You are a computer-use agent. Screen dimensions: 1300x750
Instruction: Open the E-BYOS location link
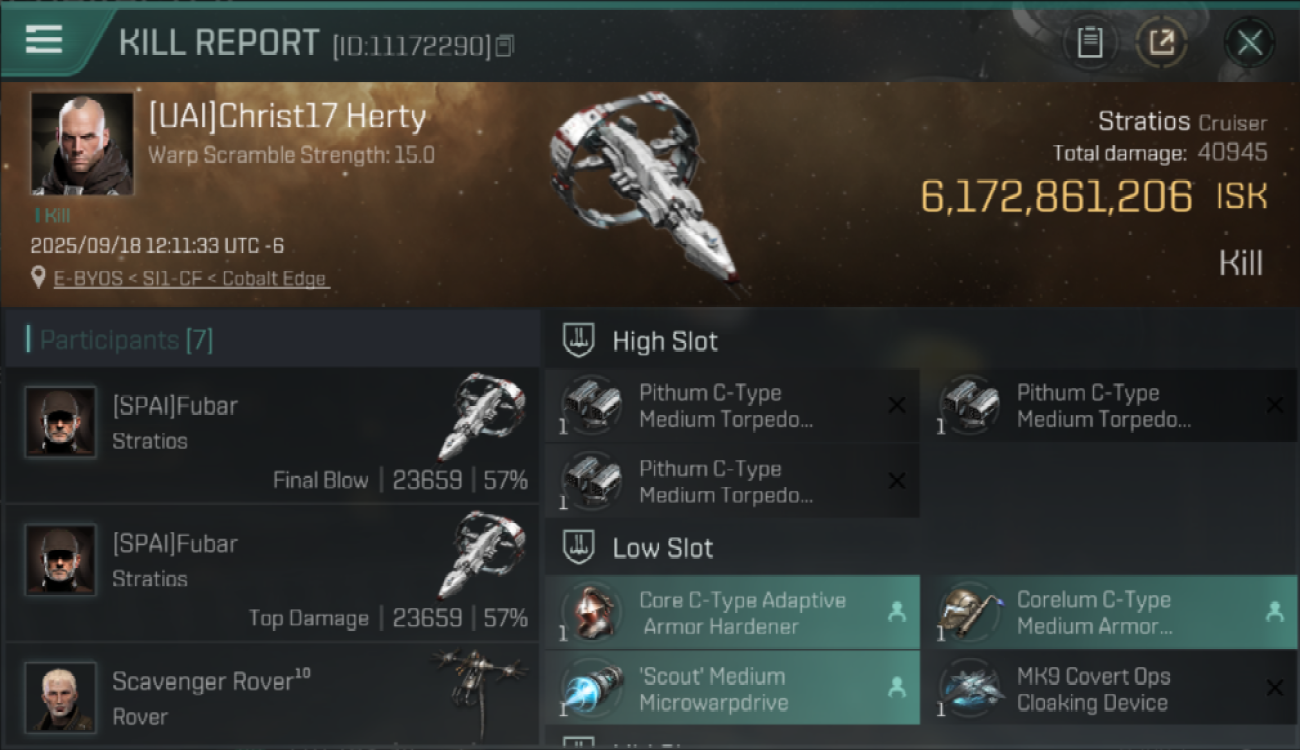(191, 278)
